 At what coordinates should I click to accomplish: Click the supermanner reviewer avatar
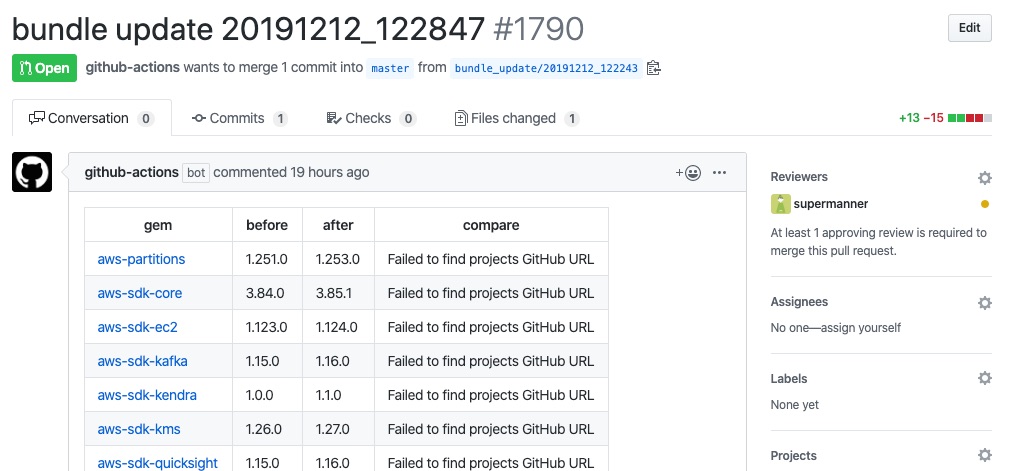(x=781, y=204)
